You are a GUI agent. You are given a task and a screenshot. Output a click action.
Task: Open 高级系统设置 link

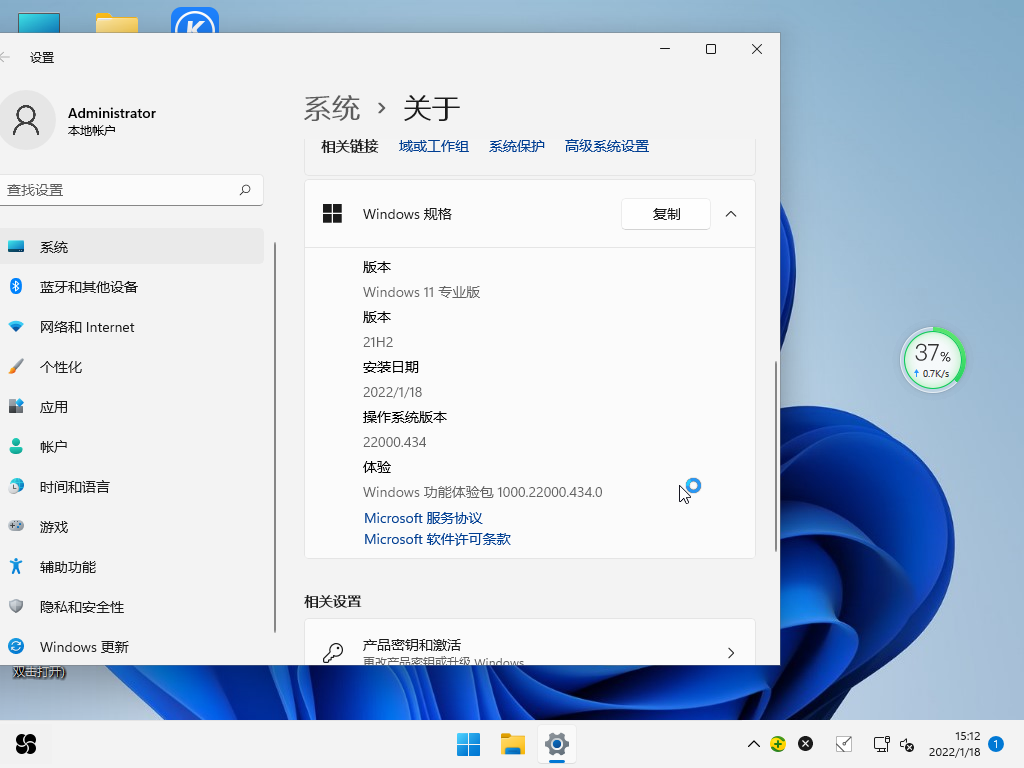(x=606, y=145)
